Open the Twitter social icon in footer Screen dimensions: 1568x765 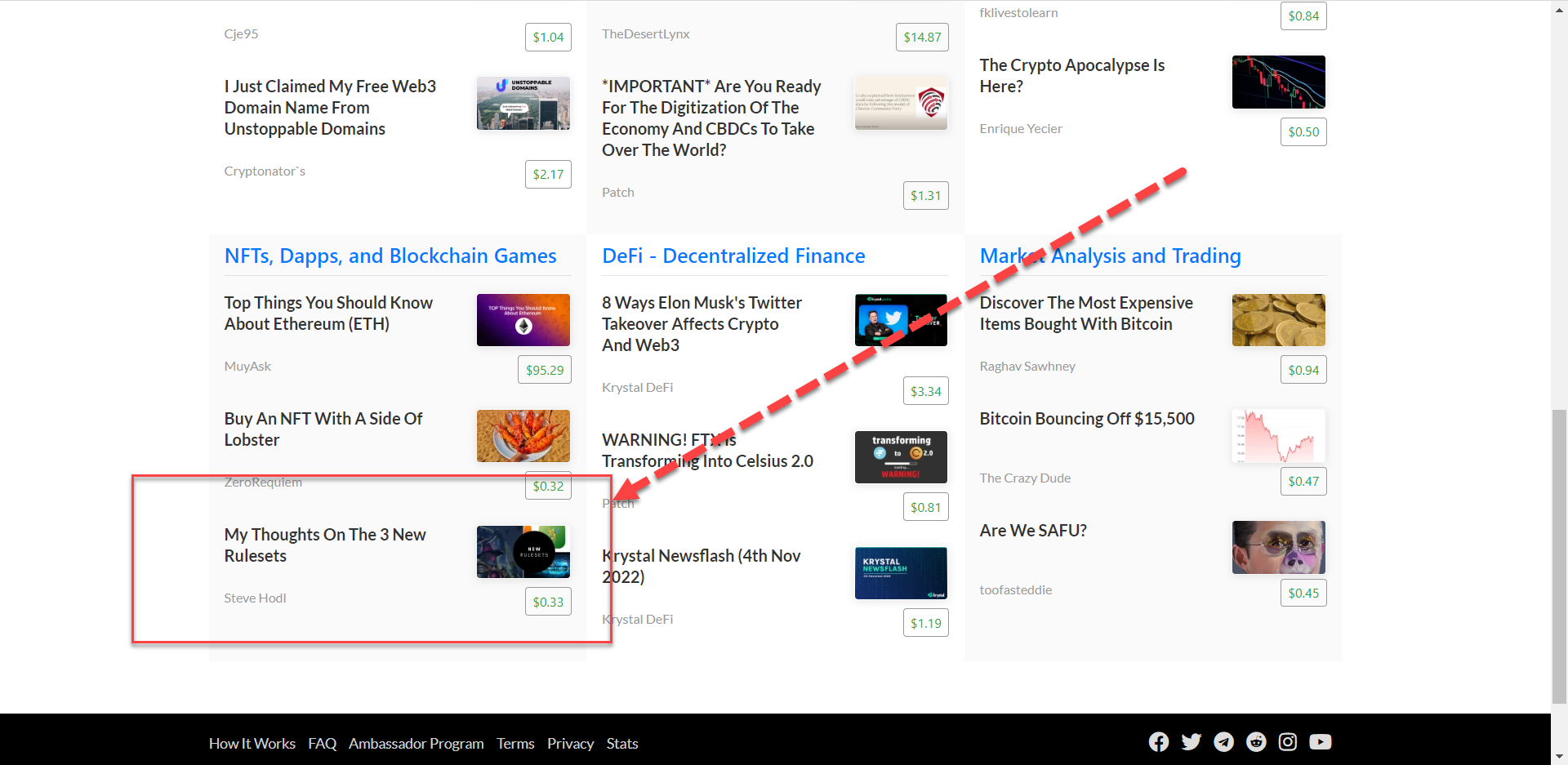1191,741
